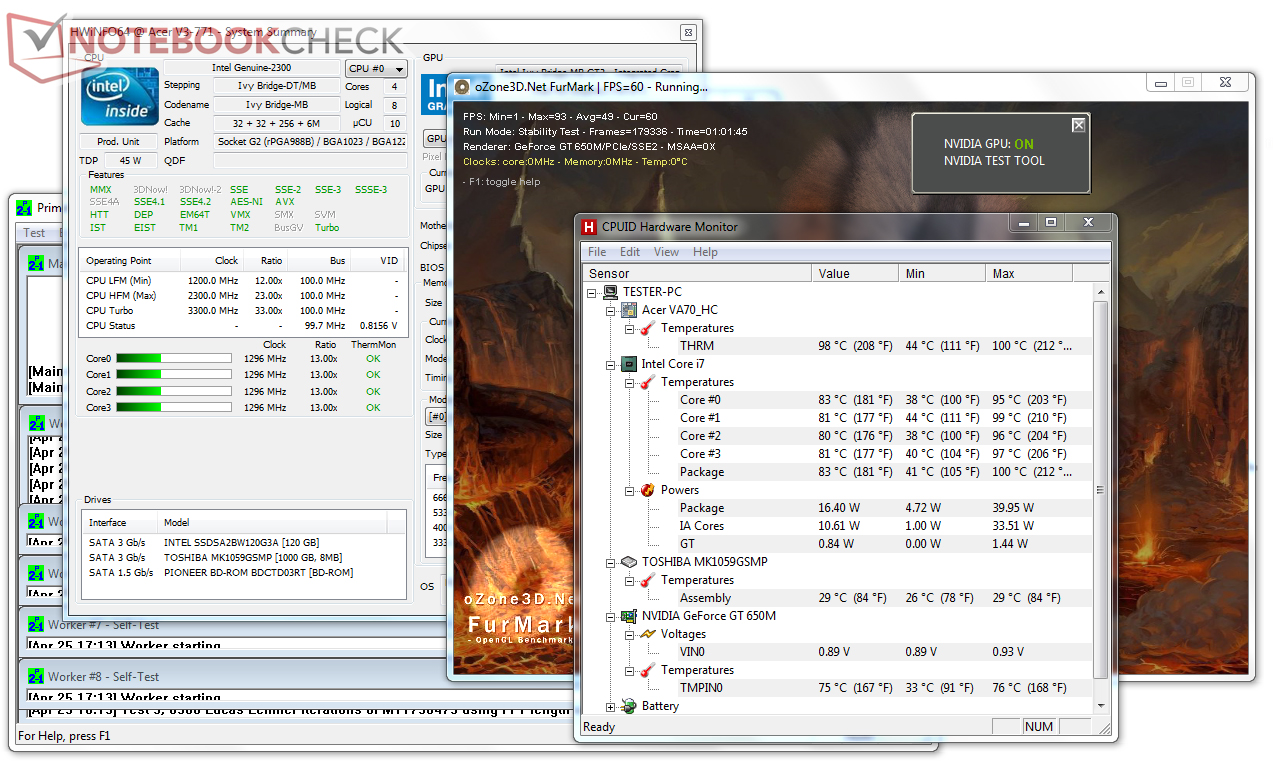Select the Core #3 temperature row
This screenshot has height=764, width=1273.
pos(838,454)
